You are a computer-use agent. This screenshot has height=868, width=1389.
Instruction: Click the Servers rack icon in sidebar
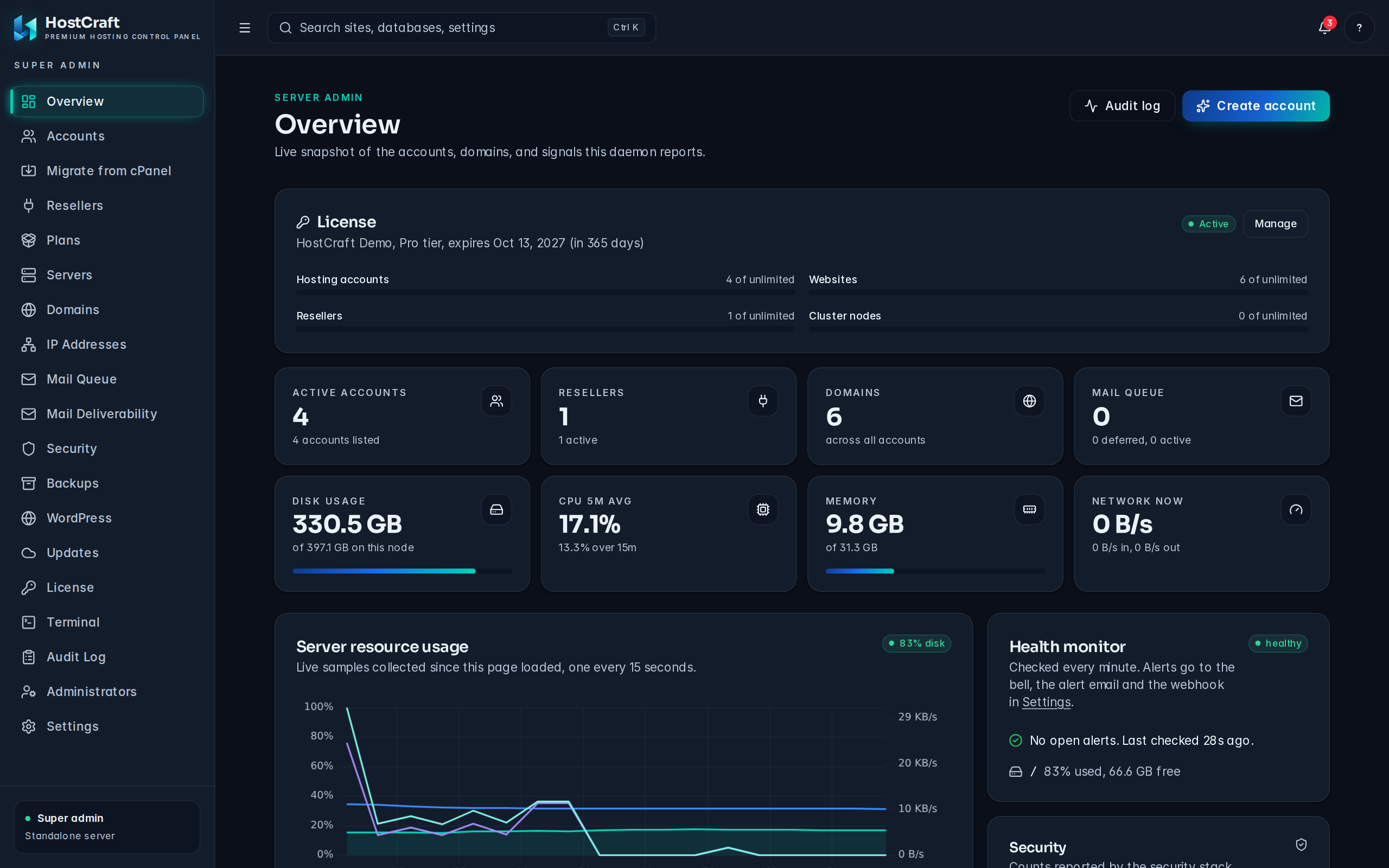tap(29, 275)
